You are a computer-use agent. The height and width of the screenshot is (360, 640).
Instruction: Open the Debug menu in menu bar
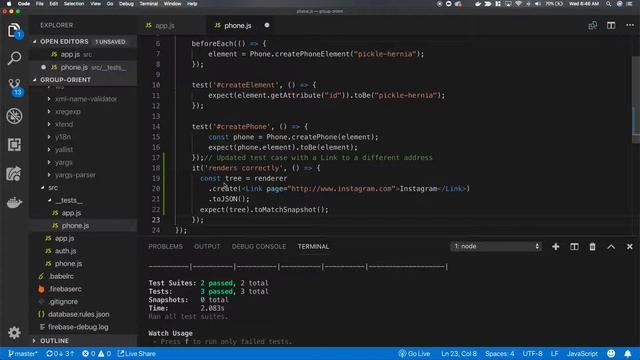(126, 4)
